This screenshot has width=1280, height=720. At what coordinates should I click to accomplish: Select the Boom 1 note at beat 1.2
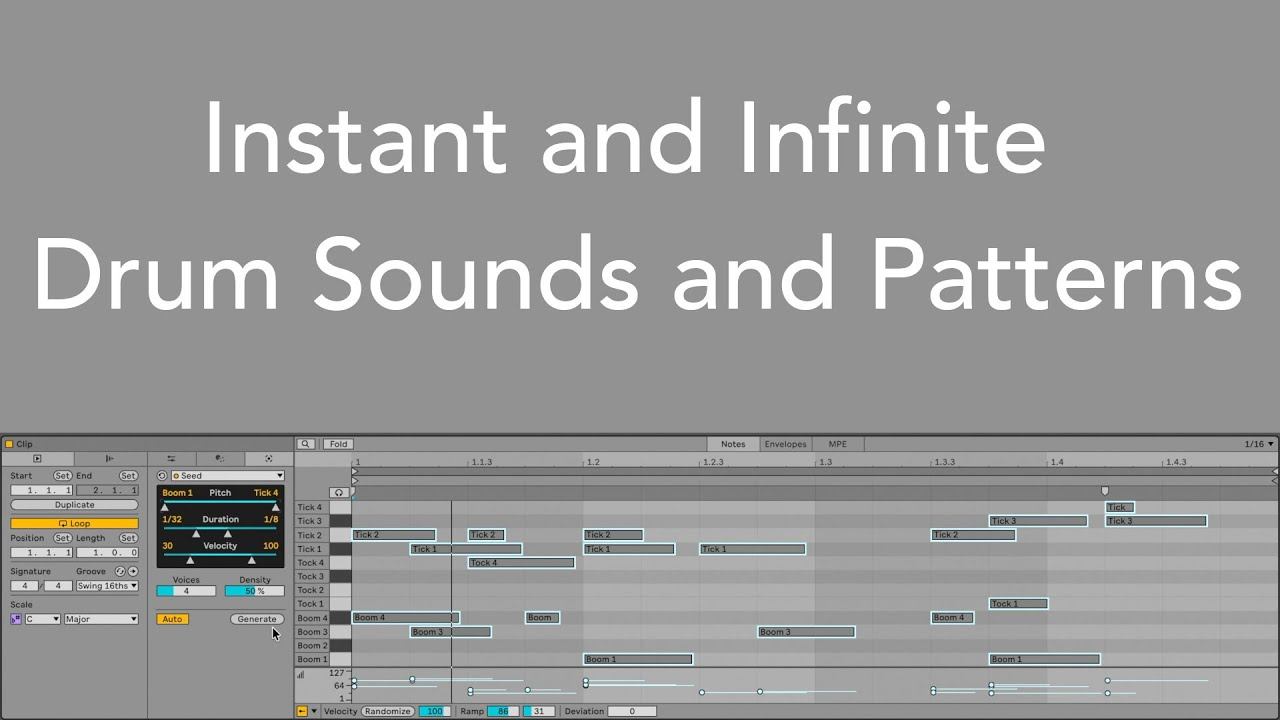pyautogui.click(x=638, y=659)
